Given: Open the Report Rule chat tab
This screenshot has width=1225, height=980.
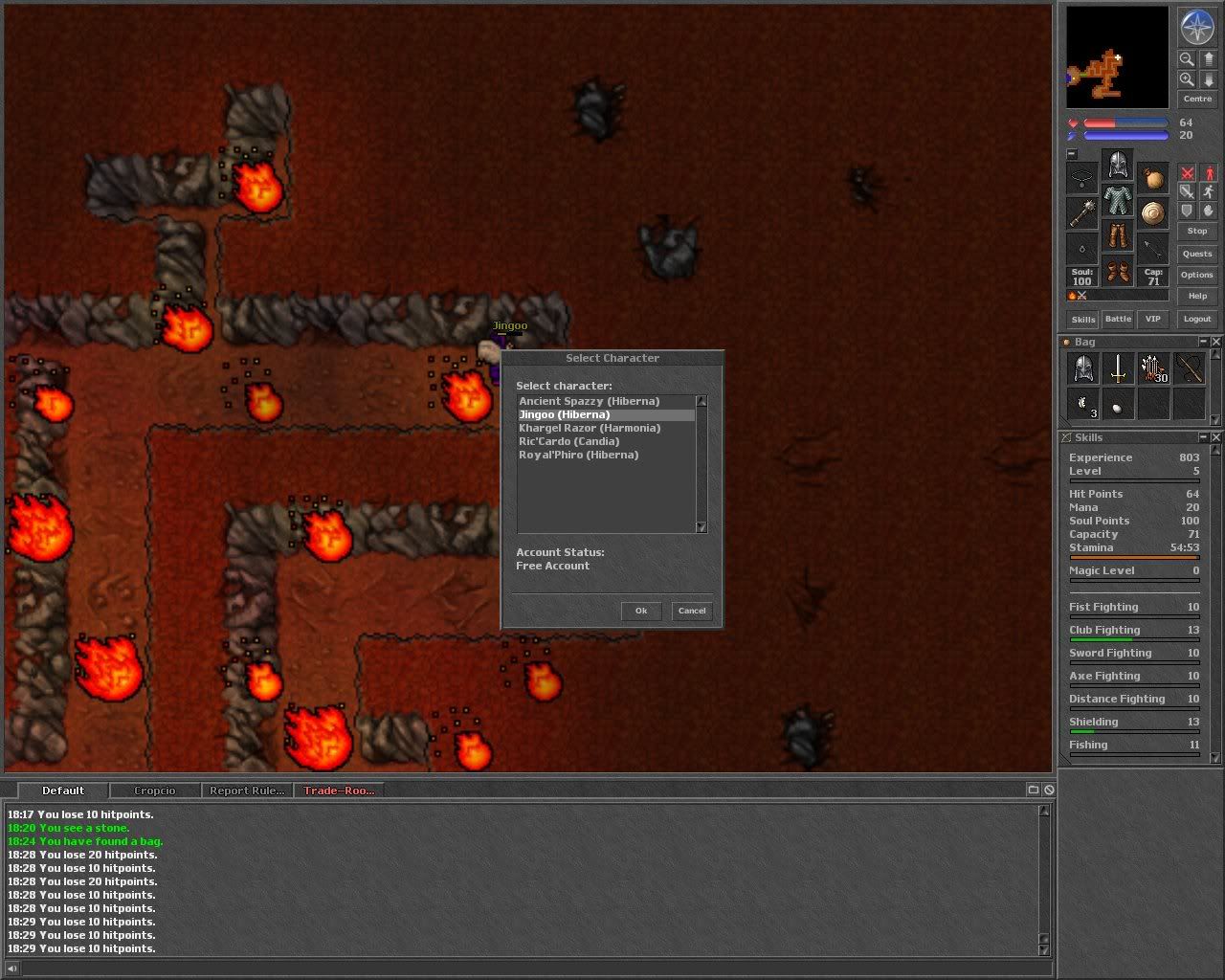Looking at the screenshot, I should [247, 791].
